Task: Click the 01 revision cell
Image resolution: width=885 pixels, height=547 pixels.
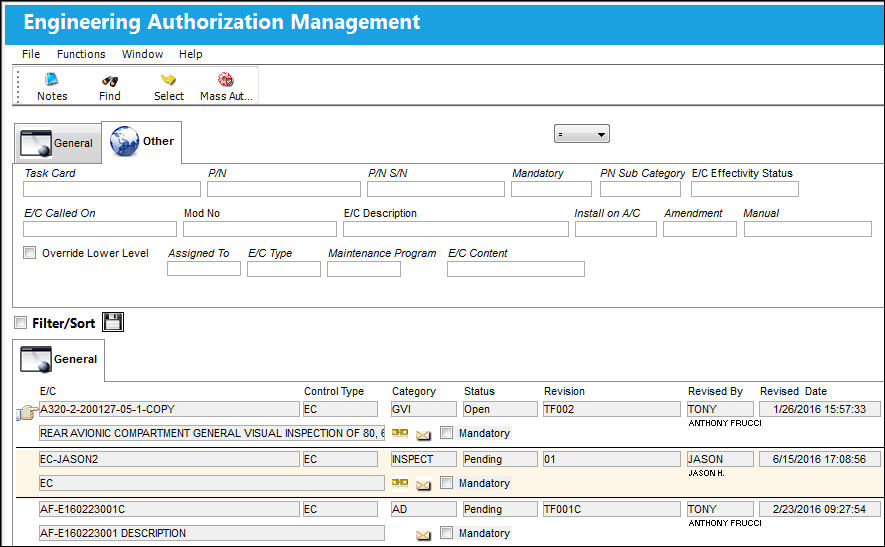Action: click(x=612, y=459)
